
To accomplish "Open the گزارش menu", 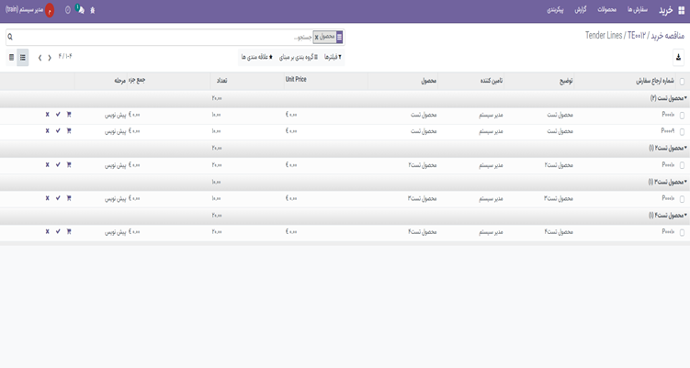I will click(x=580, y=10).
